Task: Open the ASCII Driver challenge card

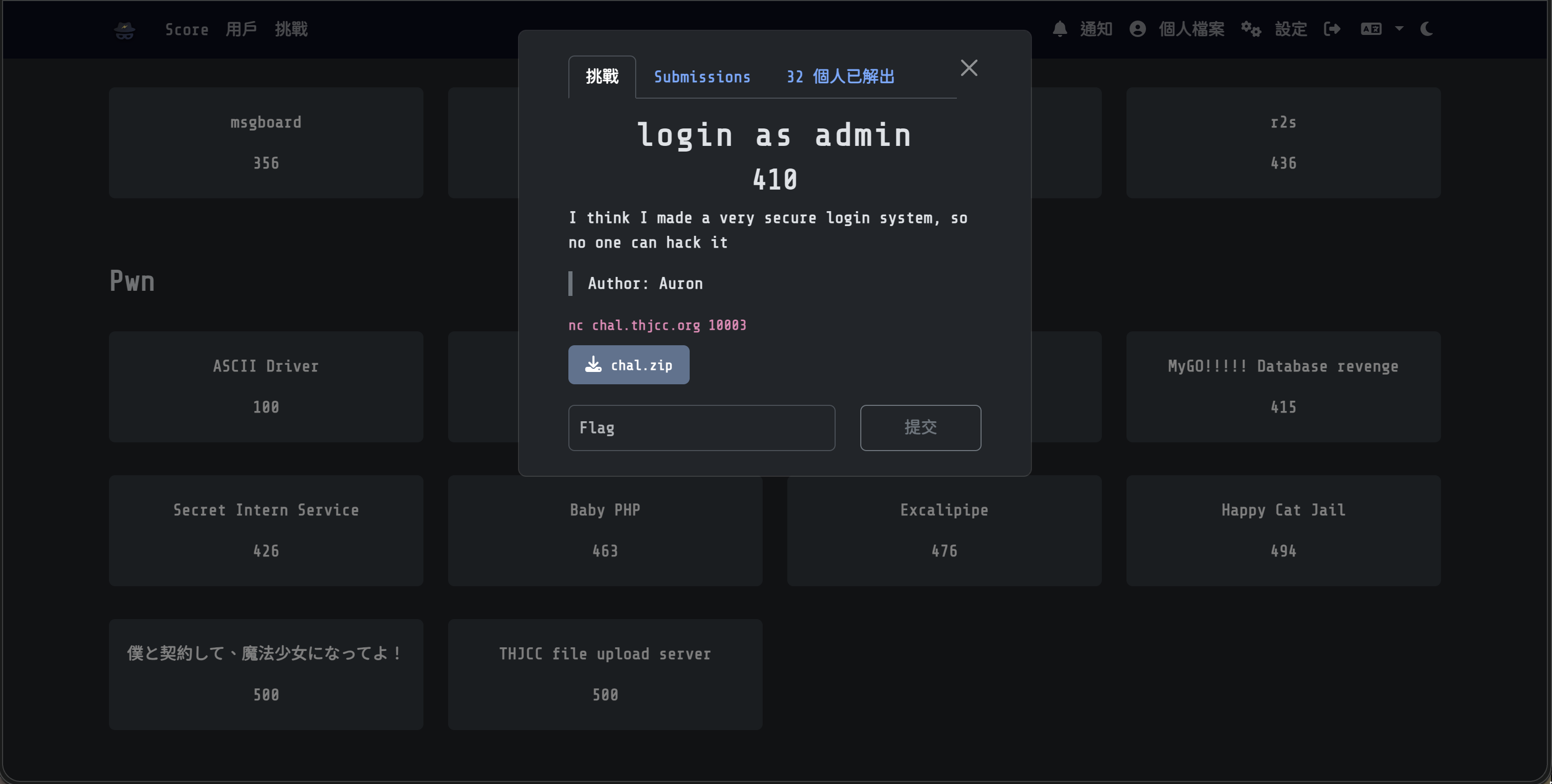Action: [266, 386]
